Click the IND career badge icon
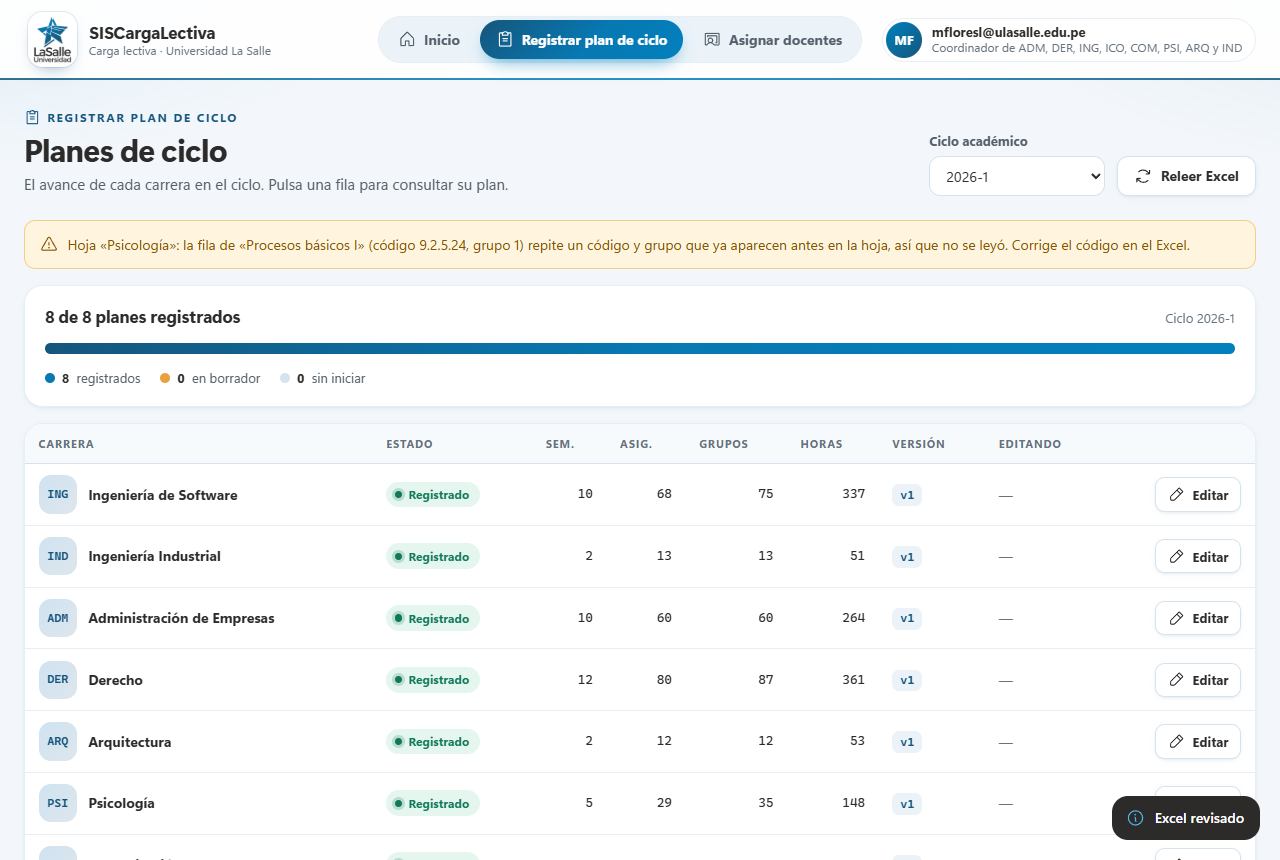This screenshot has height=860, width=1280. 58,556
